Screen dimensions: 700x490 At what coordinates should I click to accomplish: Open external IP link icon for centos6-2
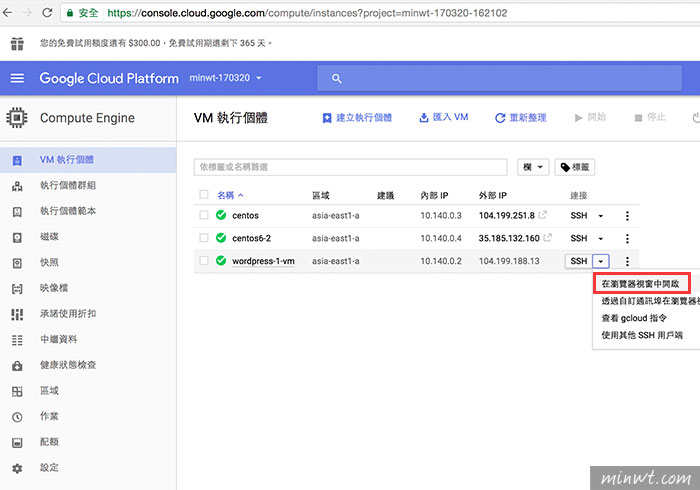(548, 237)
